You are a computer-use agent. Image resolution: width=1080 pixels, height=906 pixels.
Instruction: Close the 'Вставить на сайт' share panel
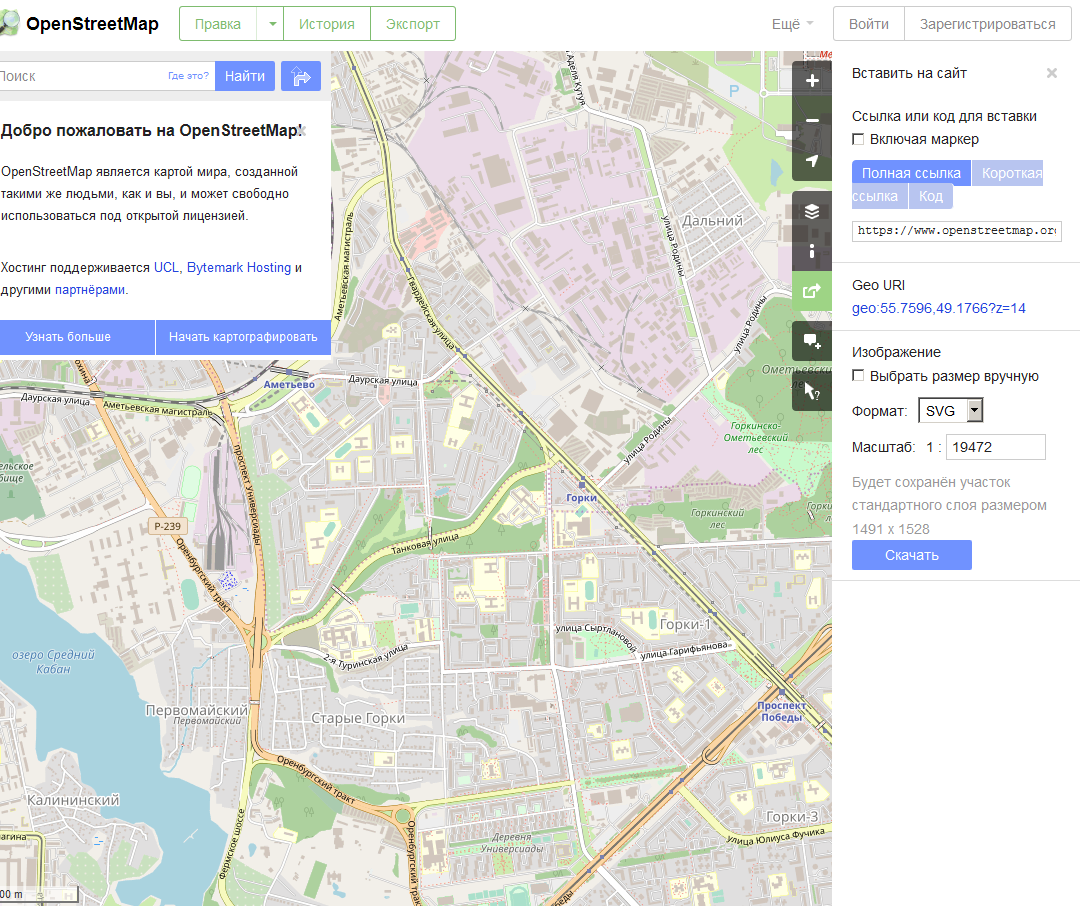(x=1052, y=73)
